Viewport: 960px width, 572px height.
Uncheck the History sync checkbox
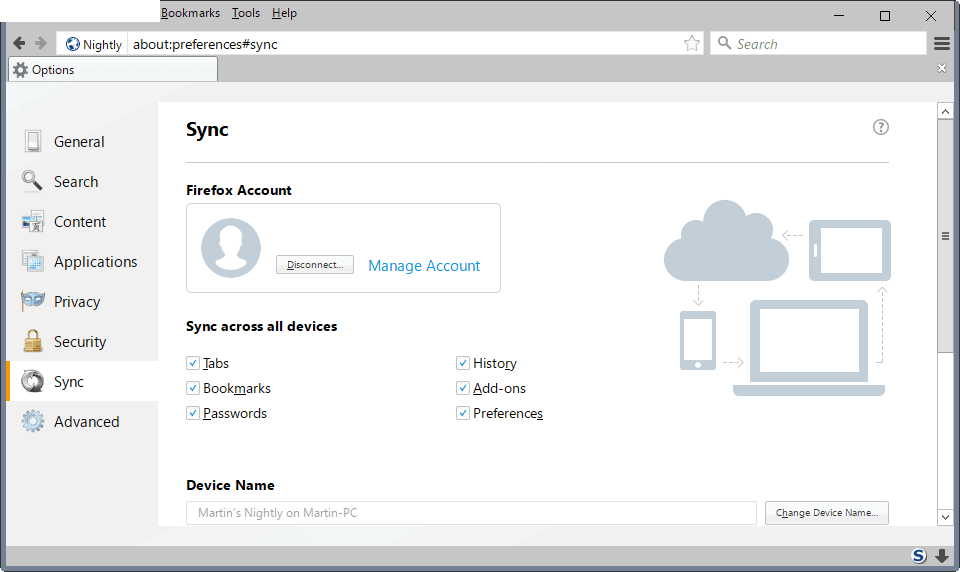(463, 363)
